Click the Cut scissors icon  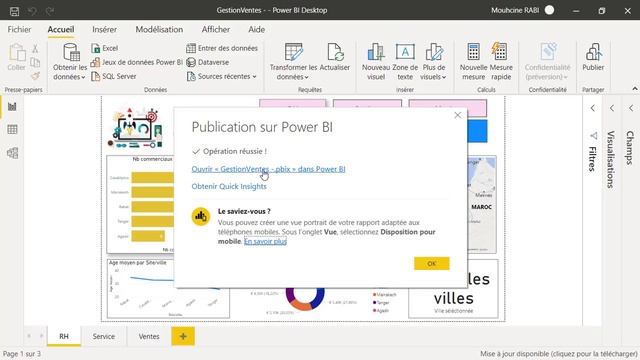(36, 49)
